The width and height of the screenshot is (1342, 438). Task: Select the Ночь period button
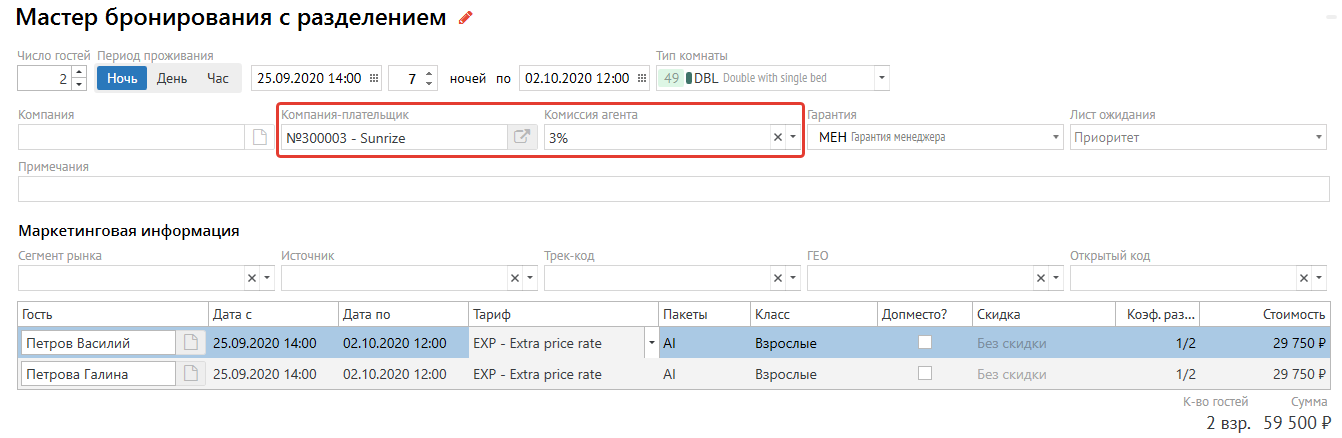(x=122, y=78)
